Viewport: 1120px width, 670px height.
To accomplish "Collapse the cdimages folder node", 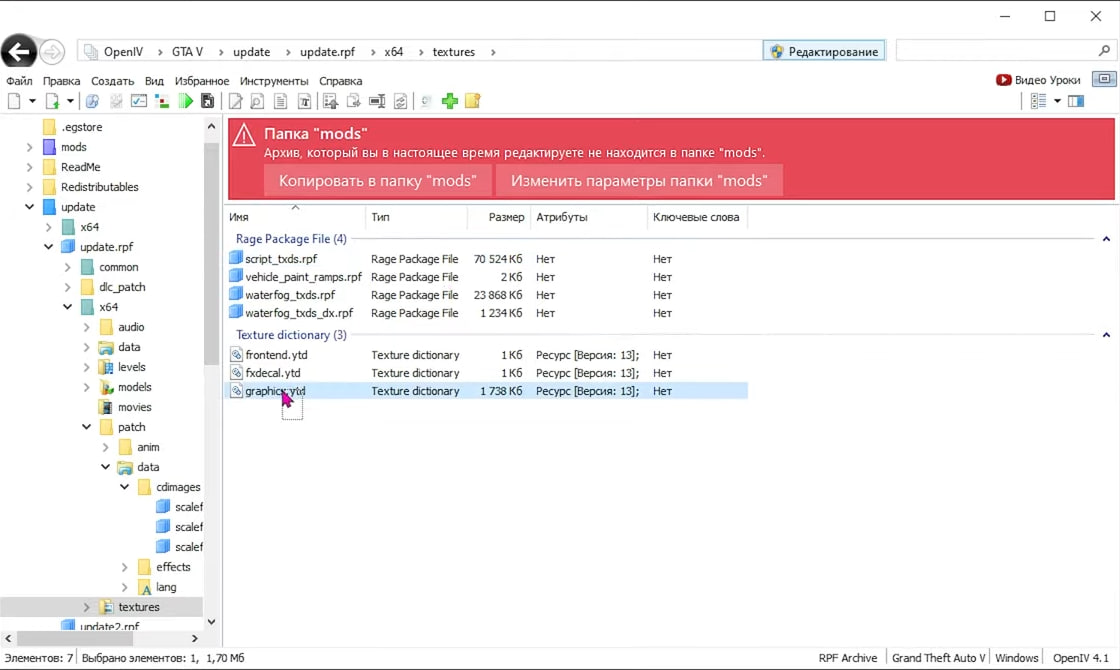I will click(x=124, y=487).
